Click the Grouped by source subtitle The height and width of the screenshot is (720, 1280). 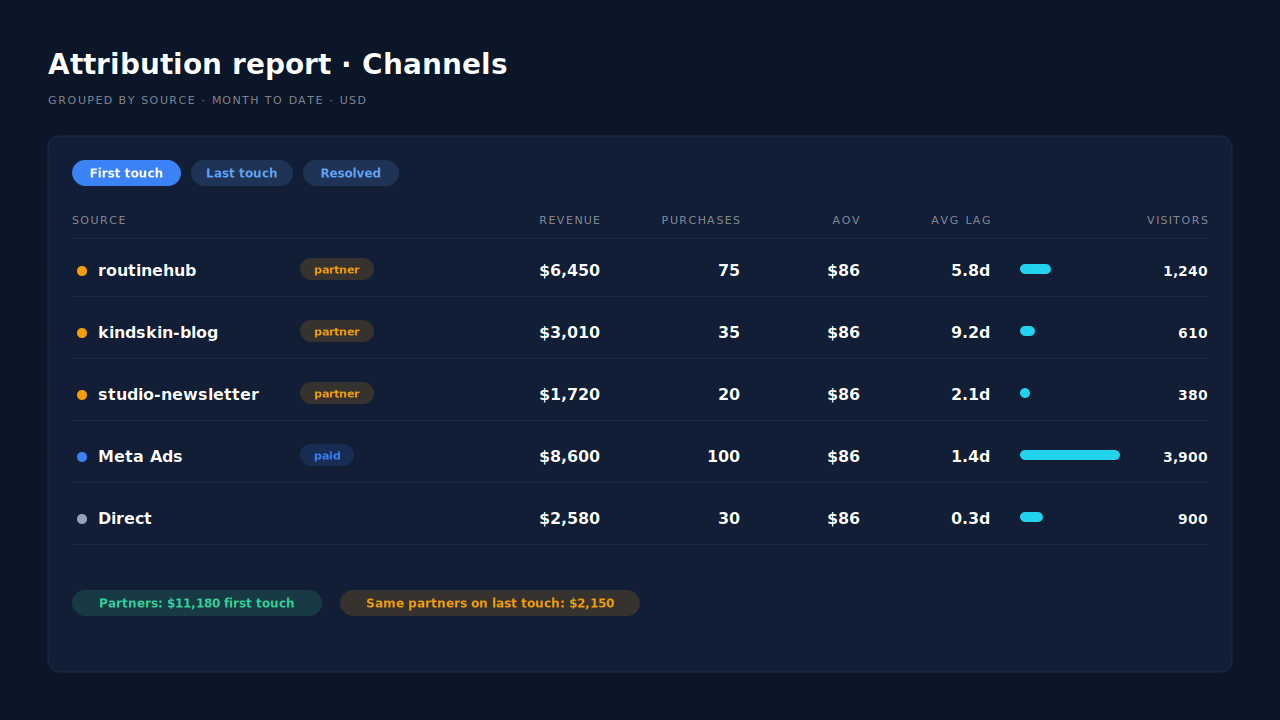pos(207,100)
